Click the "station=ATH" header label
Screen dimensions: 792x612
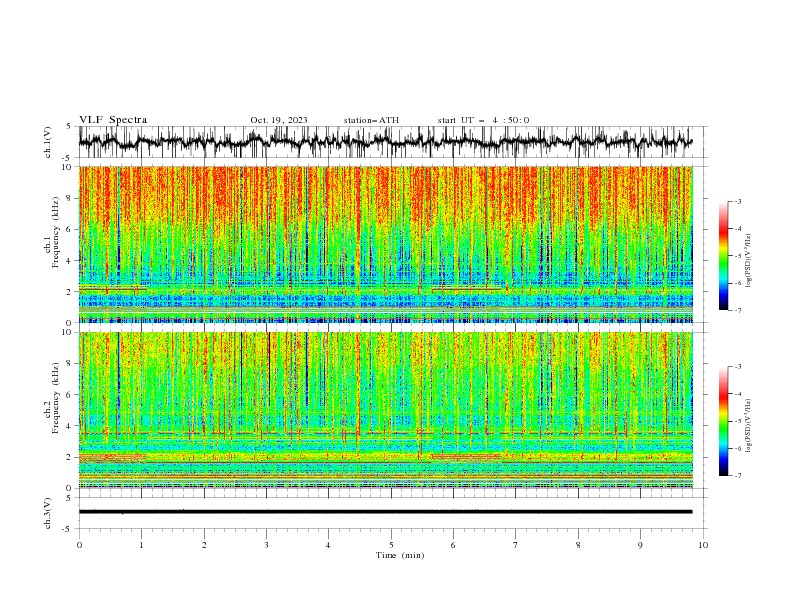pos(371,120)
